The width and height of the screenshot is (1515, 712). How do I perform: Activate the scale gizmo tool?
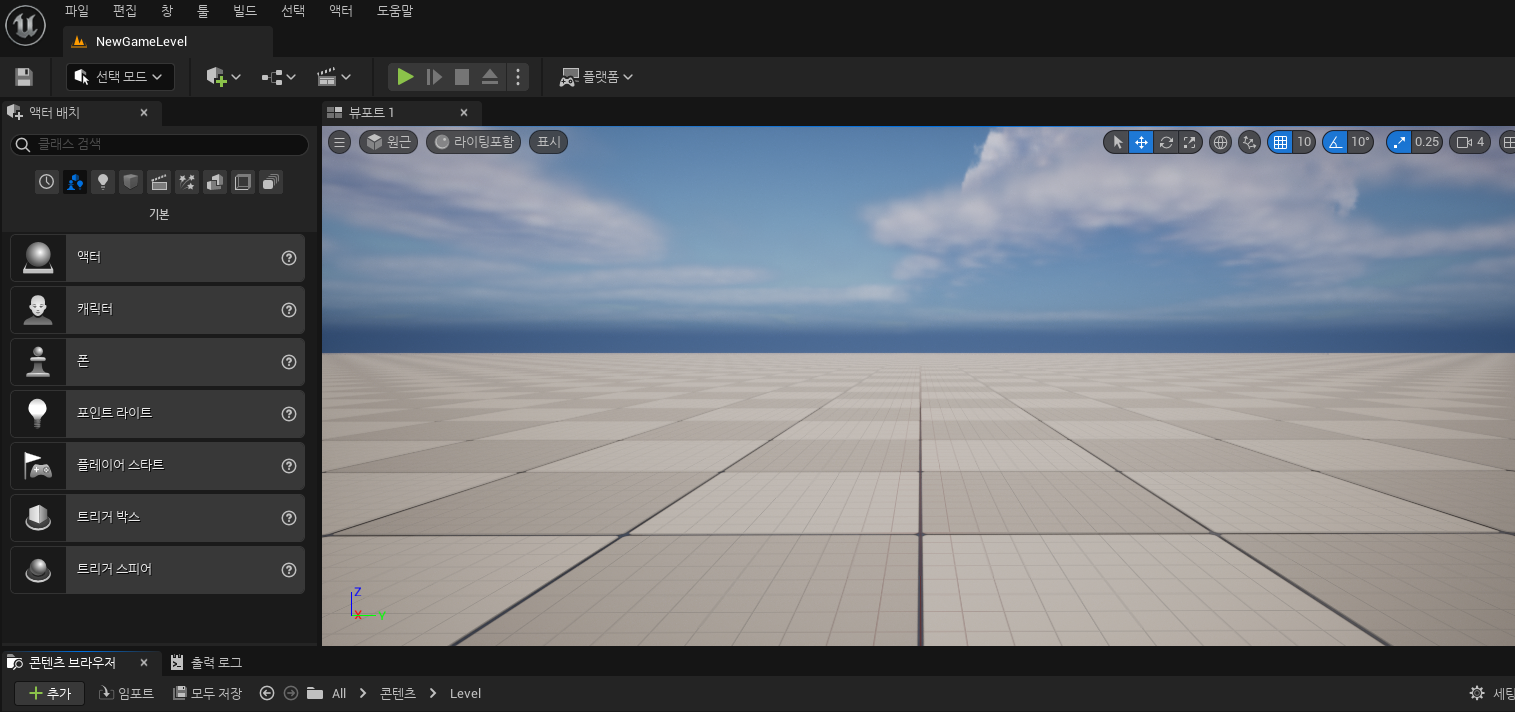pos(1190,142)
